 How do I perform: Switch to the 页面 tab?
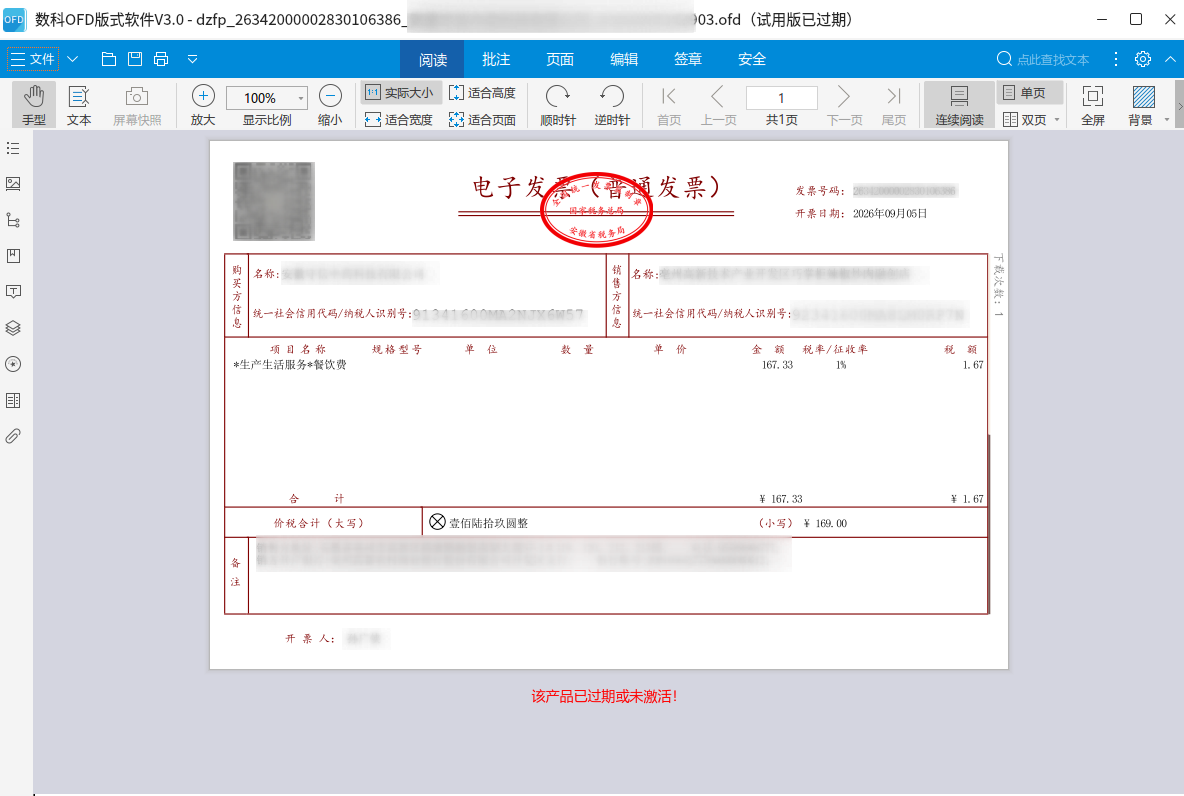coord(560,59)
